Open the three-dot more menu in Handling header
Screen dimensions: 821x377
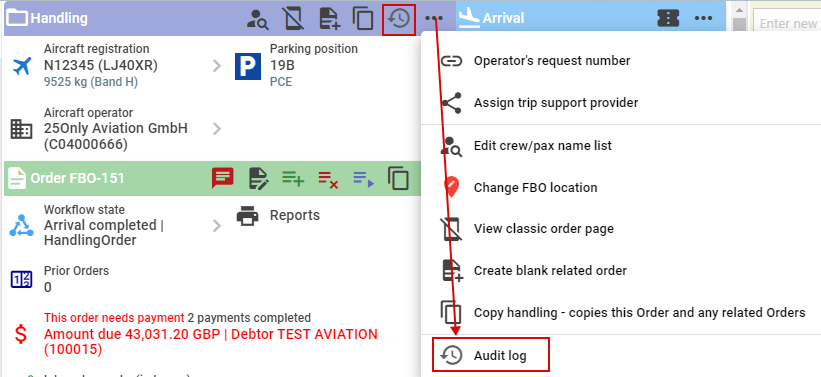[x=434, y=18]
